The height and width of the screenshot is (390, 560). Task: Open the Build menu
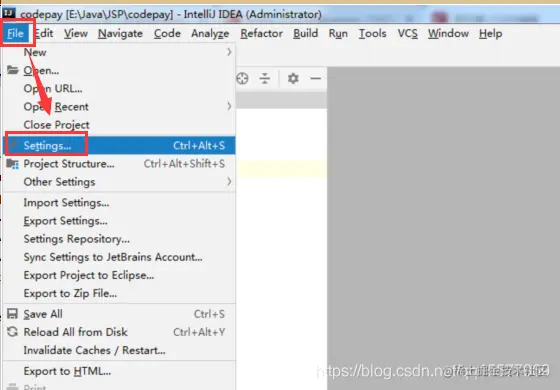tap(306, 34)
